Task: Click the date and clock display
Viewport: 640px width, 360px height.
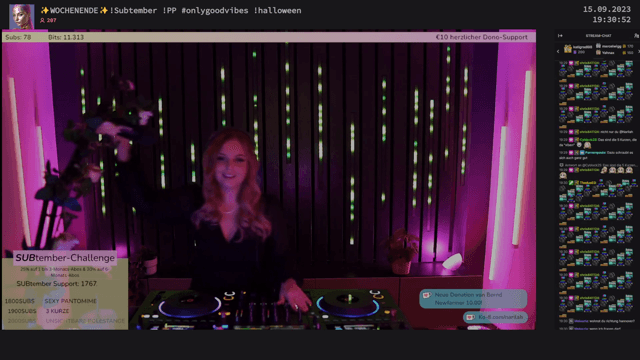Action: click(x=607, y=14)
